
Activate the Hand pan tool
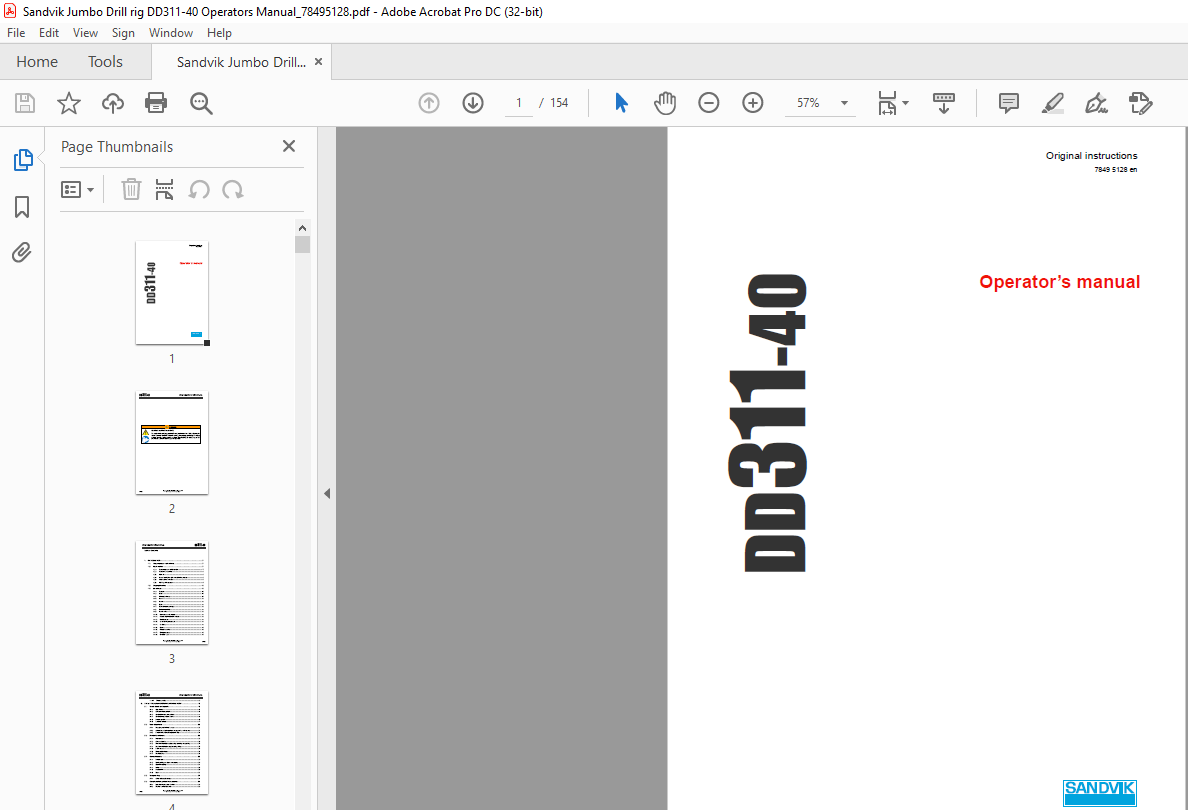pos(664,103)
